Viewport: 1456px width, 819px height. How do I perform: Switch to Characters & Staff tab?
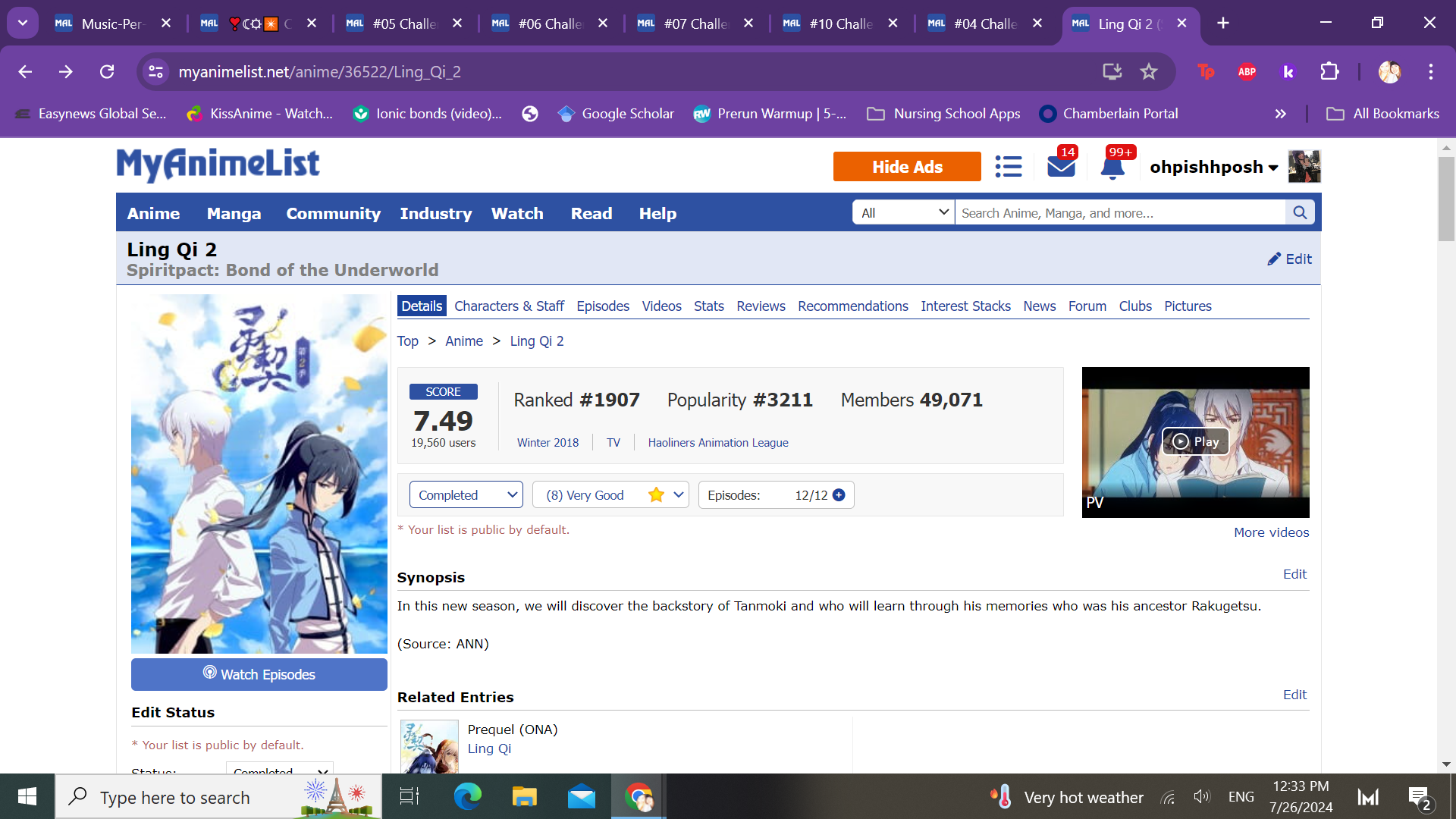coord(509,306)
